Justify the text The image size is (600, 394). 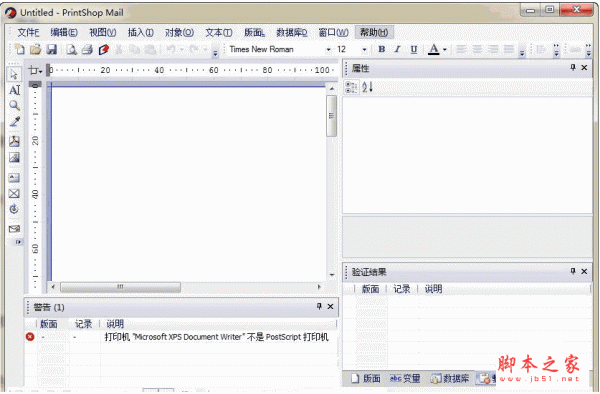(509, 49)
